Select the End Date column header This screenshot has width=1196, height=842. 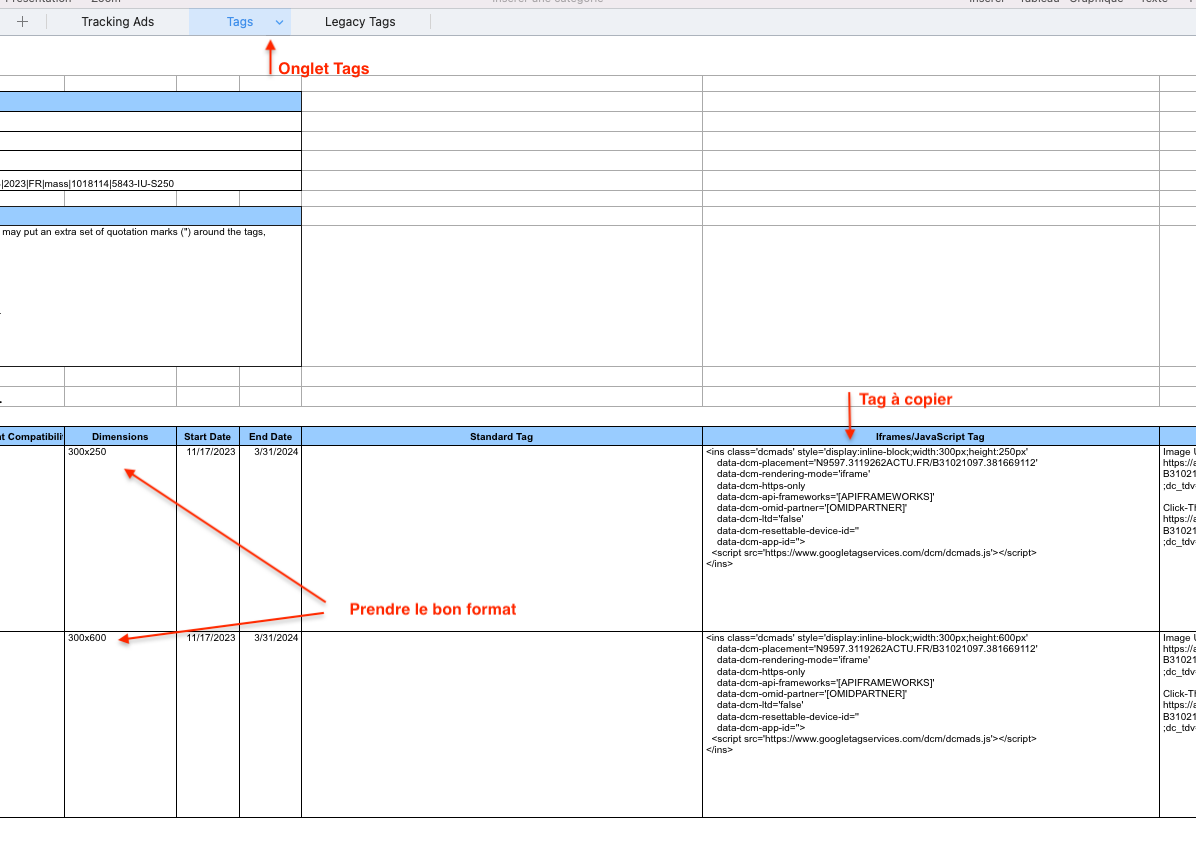pos(271,436)
